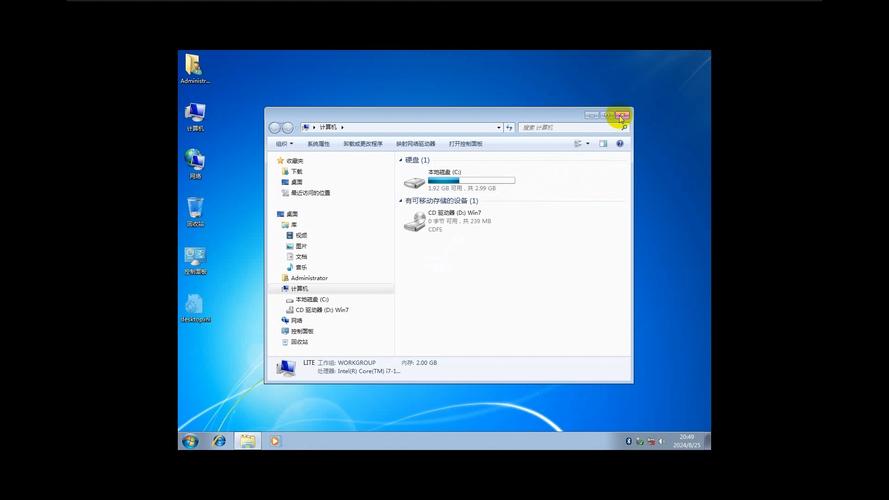Open the change view dropdown arrow
This screenshot has width=889, height=500.
pyautogui.click(x=587, y=144)
